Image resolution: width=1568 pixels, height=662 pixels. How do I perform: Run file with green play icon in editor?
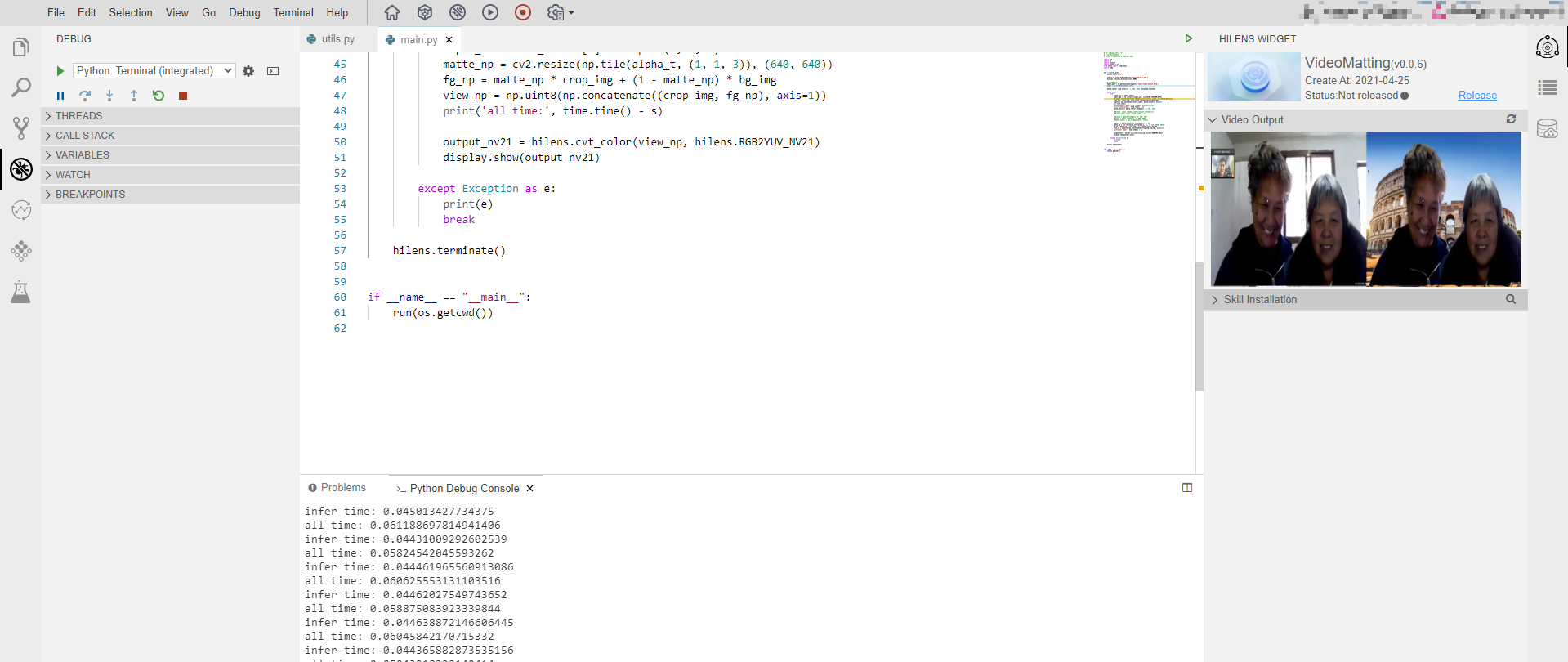[x=1189, y=38]
